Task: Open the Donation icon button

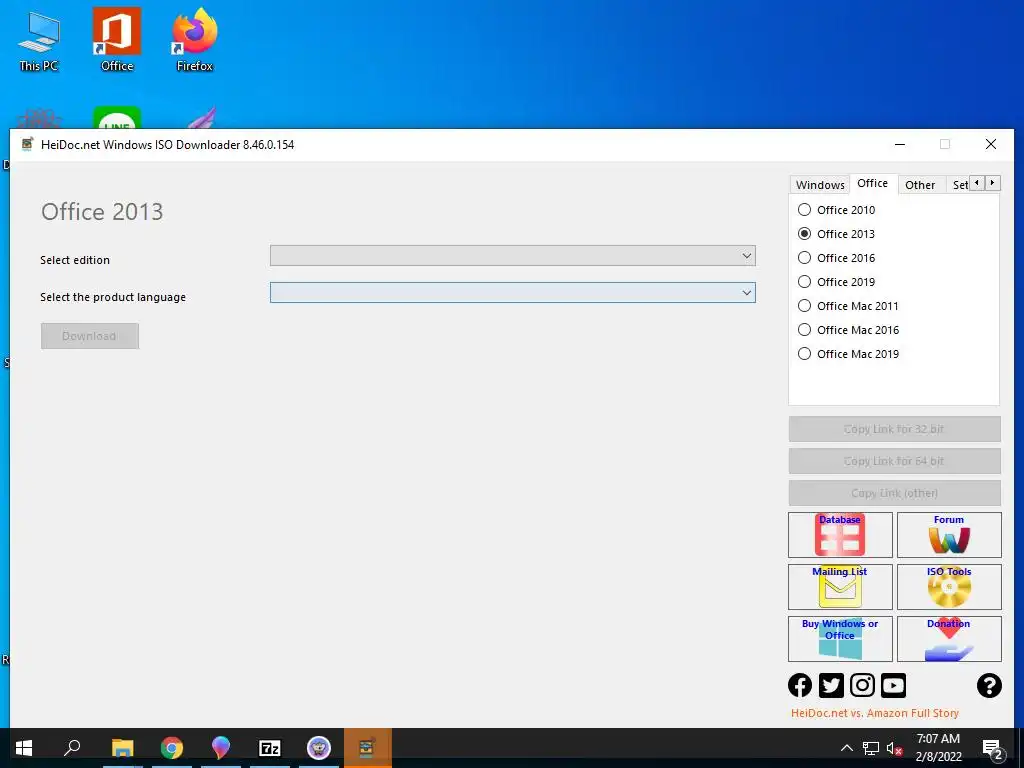Action: 949,639
